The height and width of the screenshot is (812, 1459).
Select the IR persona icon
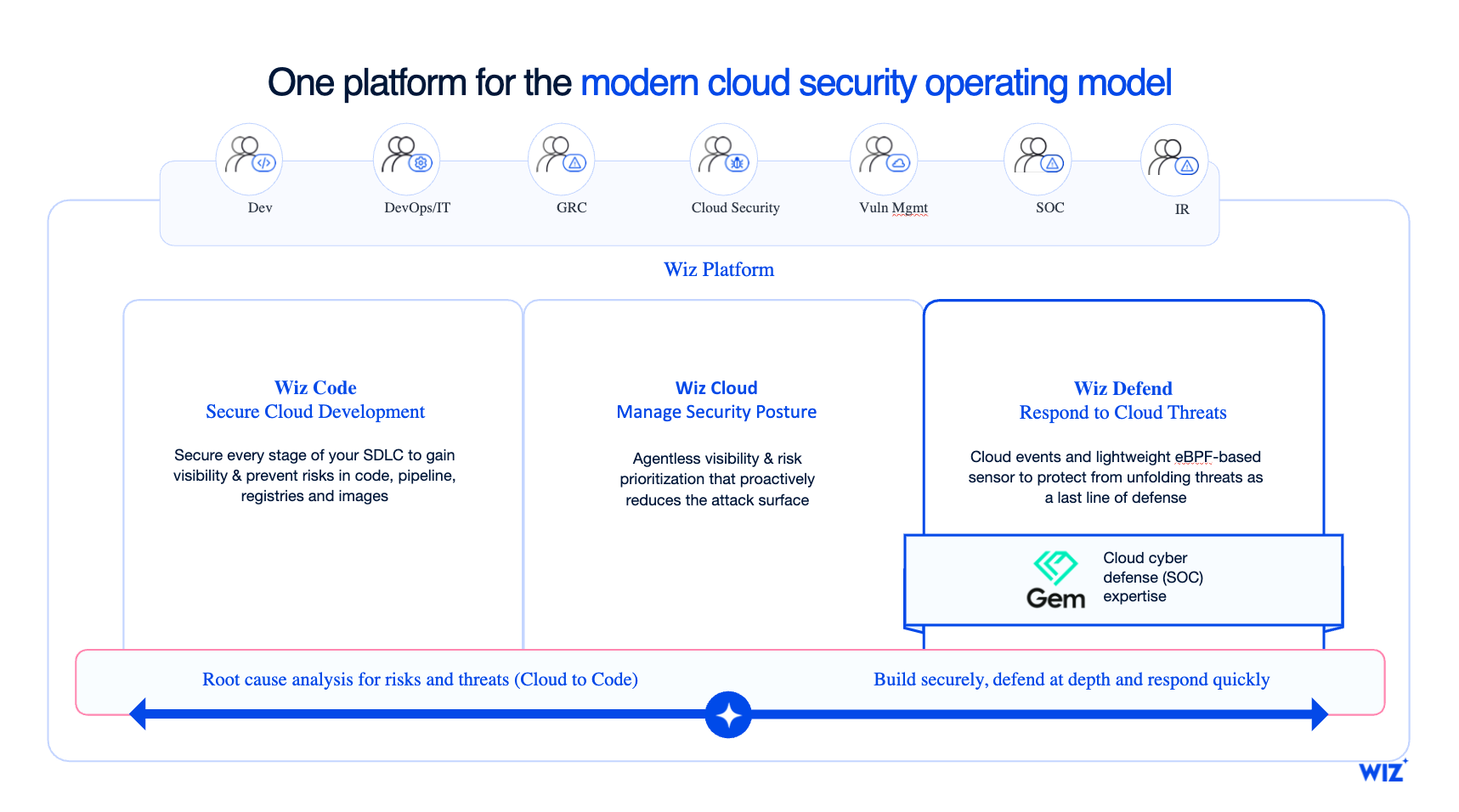click(x=1174, y=159)
